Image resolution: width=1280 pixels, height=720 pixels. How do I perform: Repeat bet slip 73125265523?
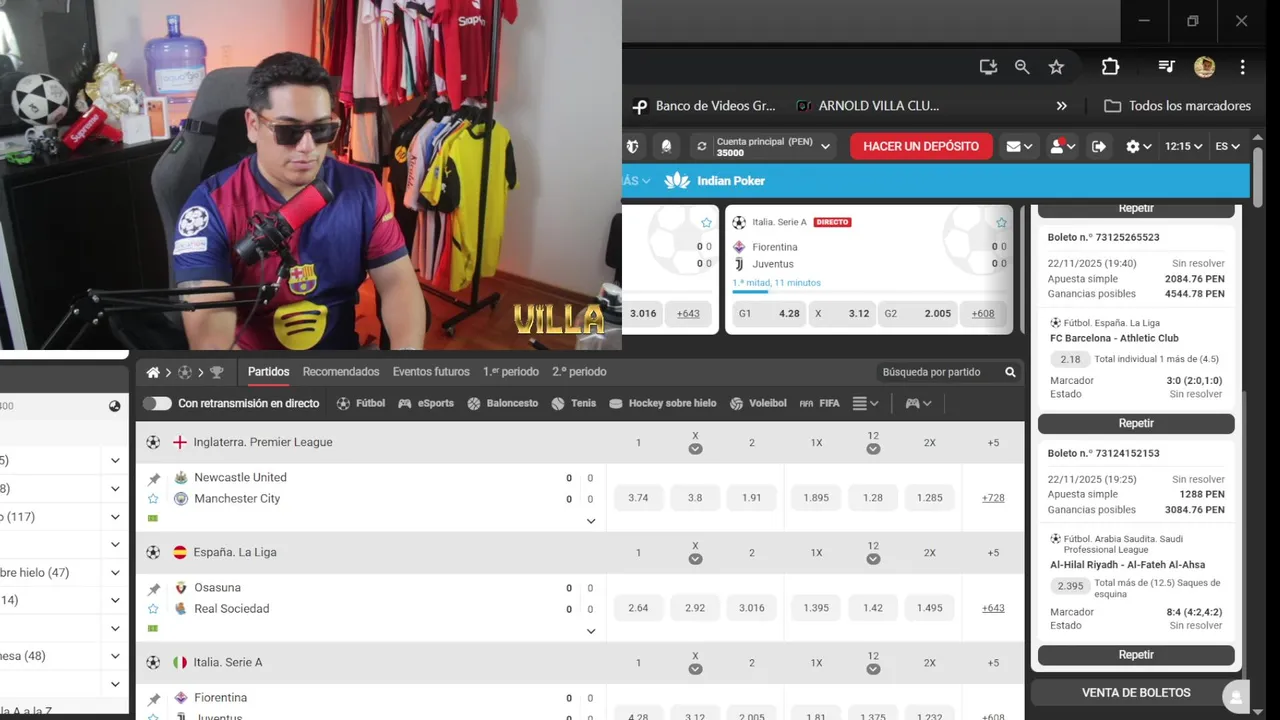(x=1136, y=424)
